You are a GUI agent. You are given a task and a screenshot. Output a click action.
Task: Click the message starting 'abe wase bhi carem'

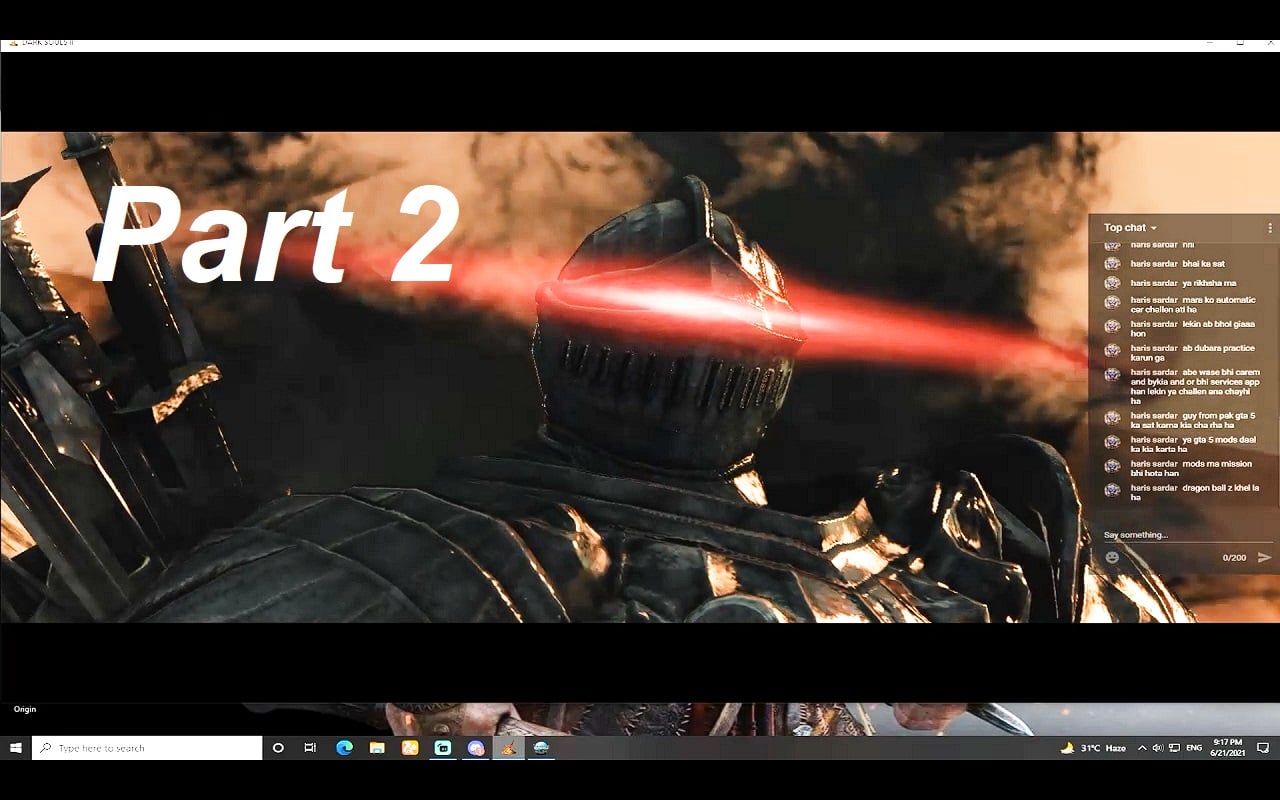coord(1196,386)
